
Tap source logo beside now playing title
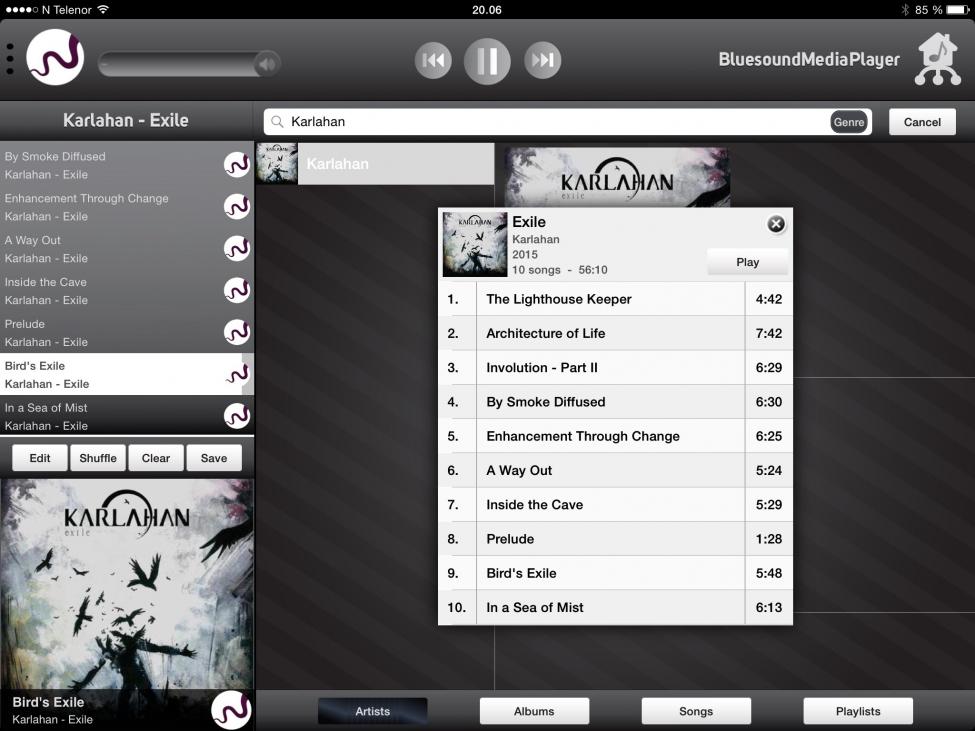(x=231, y=709)
